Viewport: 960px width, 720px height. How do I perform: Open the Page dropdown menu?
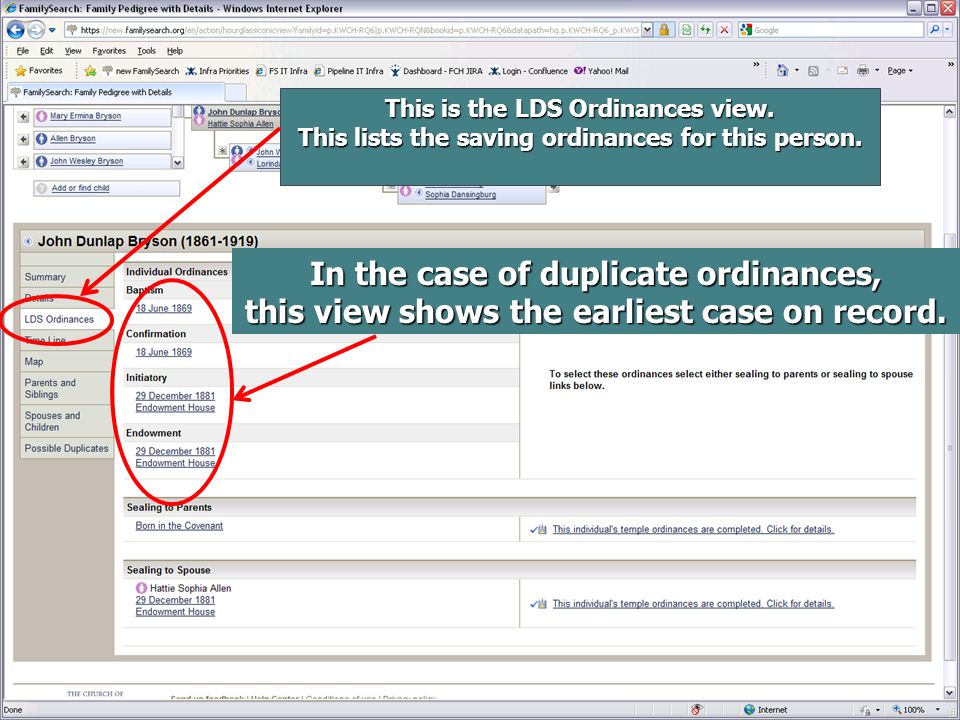(x=900, y=71)
